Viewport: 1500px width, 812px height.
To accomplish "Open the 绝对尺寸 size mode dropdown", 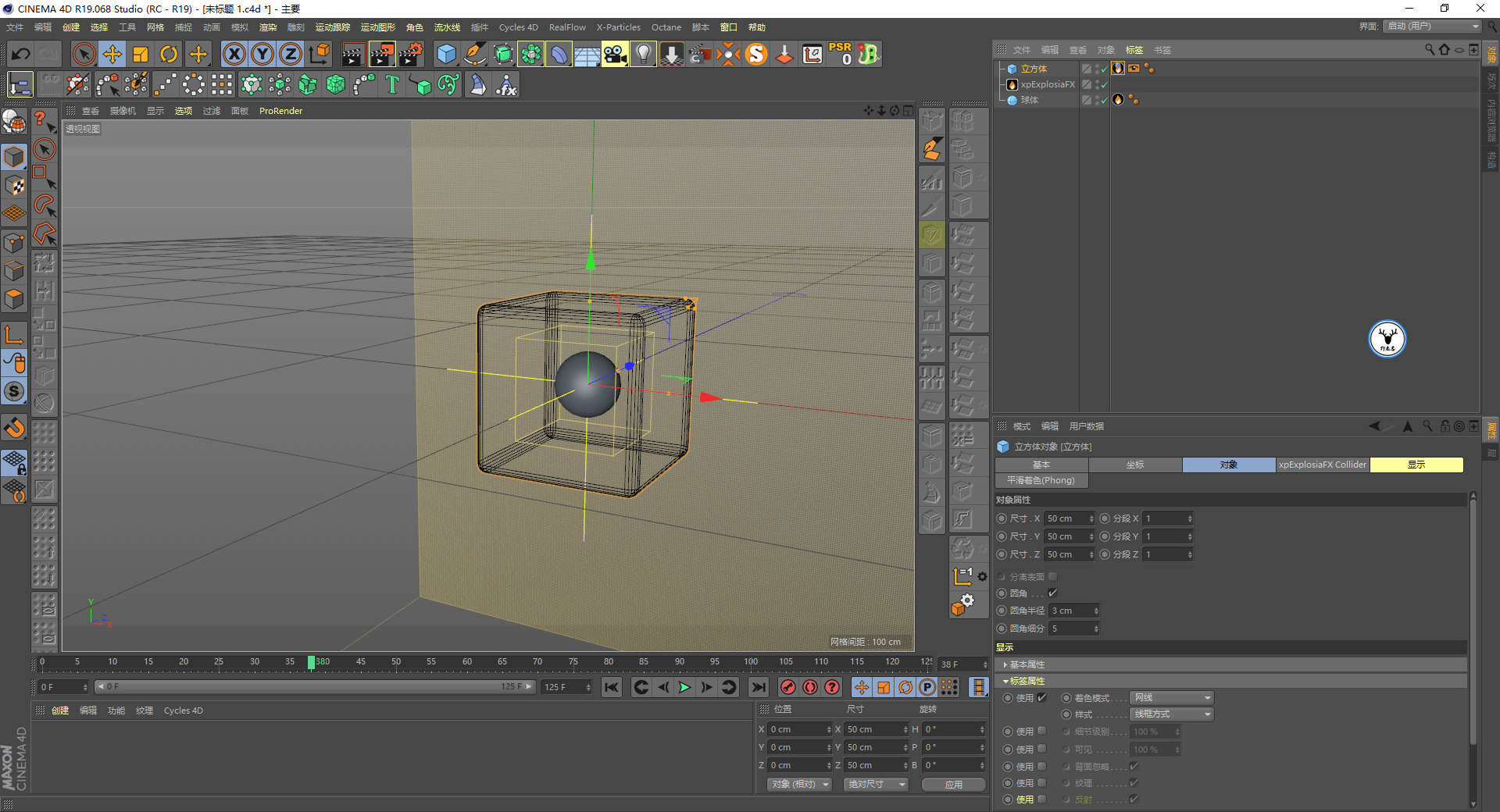I will [x=876, y=785].
